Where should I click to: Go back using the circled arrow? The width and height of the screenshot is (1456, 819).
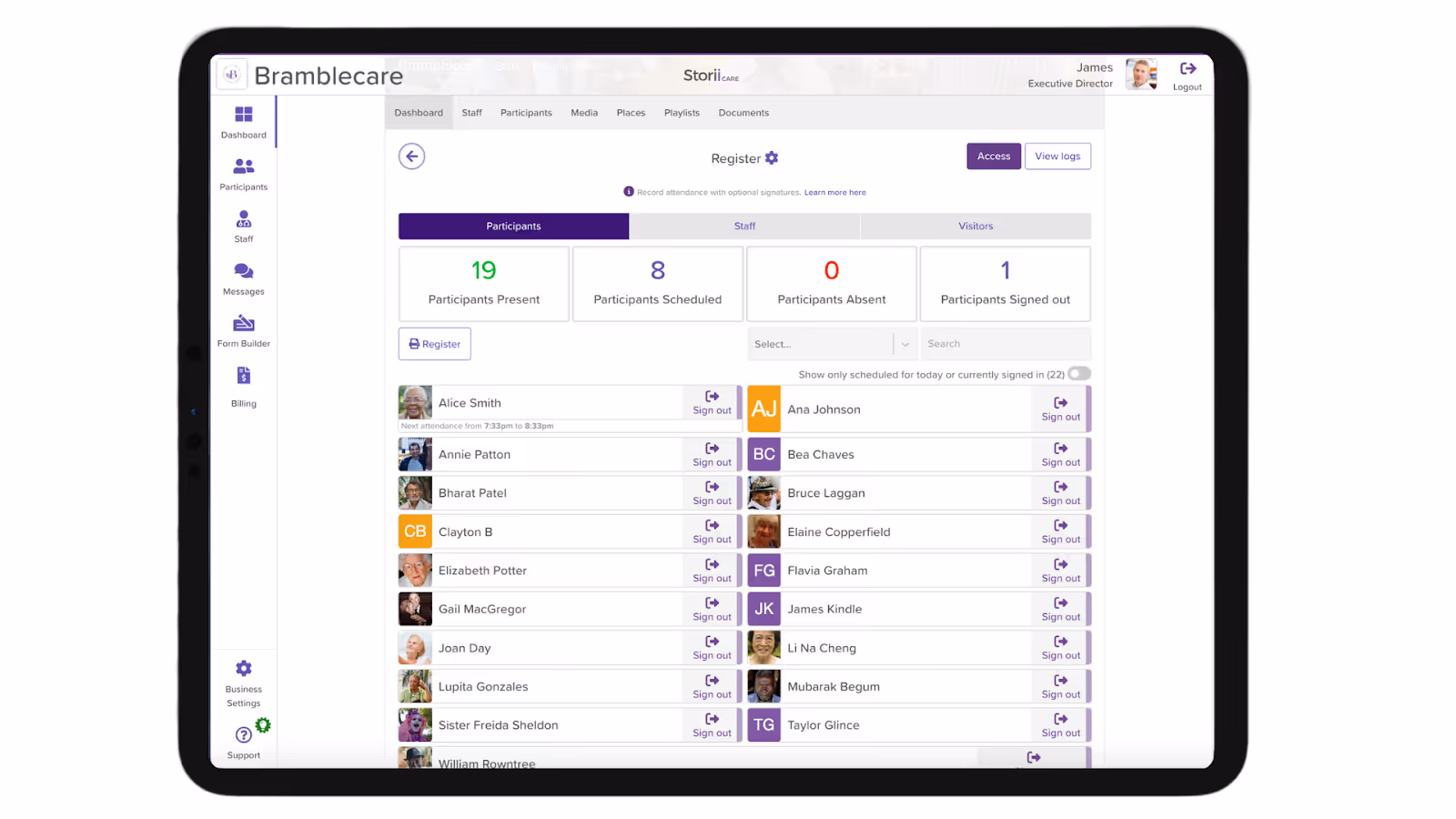coord(411,157)
